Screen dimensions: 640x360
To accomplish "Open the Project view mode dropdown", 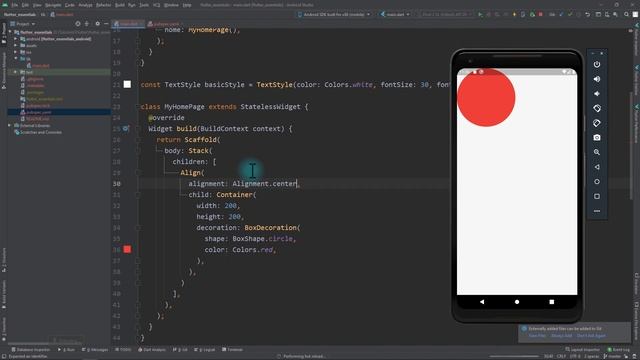I will (x=22, y=24).
